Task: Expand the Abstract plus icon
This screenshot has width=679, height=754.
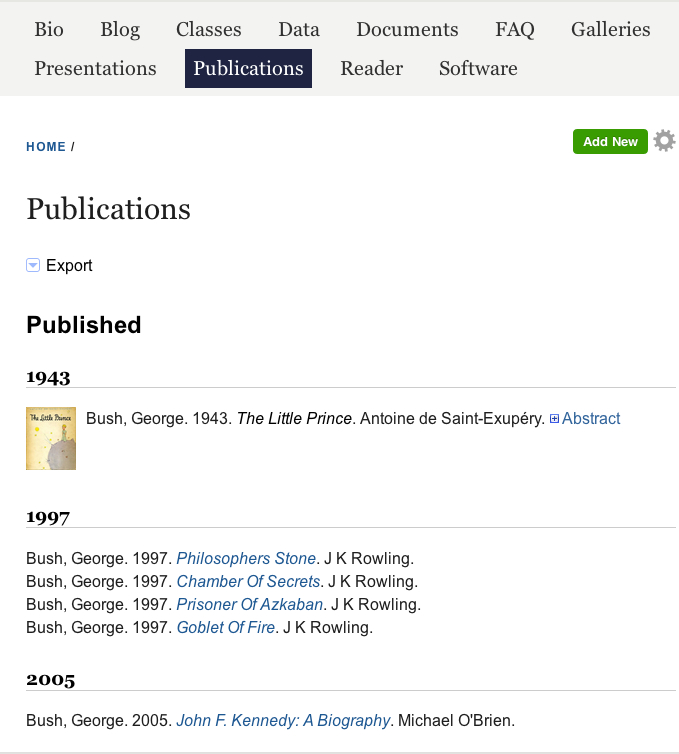Action: click(554, 418)
